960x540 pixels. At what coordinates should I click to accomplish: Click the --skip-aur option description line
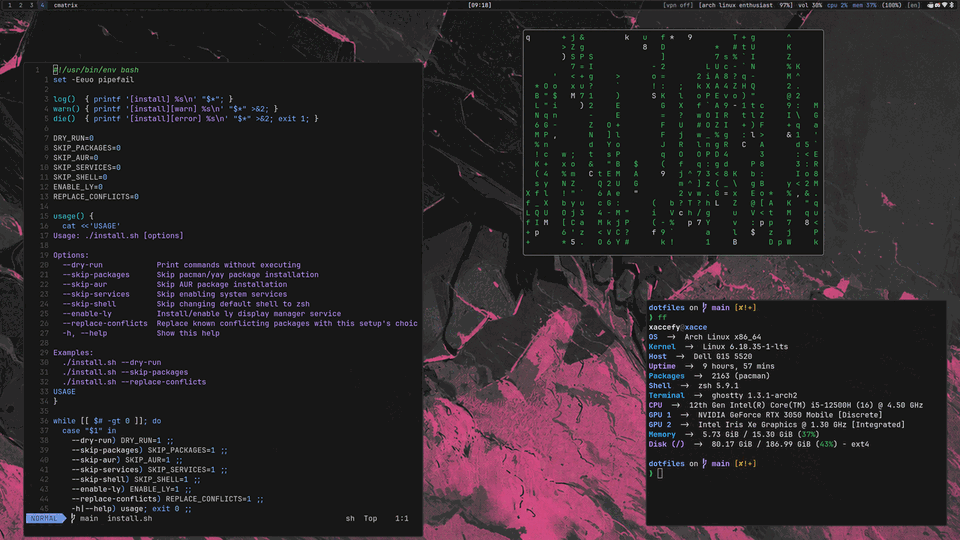[174, 285]
